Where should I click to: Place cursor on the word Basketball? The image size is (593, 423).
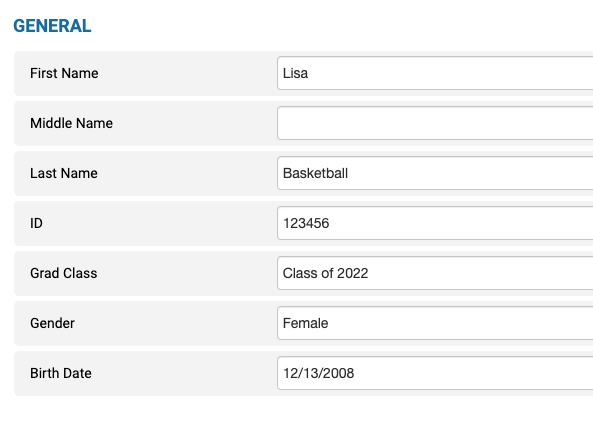click(315, 173)
